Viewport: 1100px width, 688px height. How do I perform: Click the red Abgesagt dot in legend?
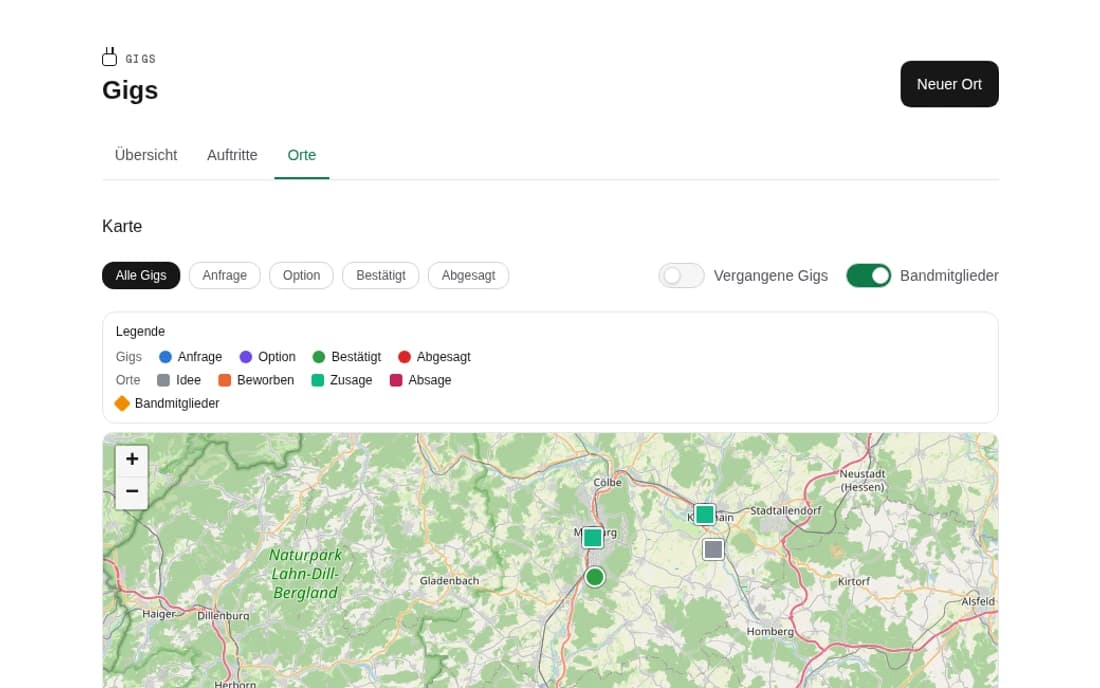[x=404, y=357]
